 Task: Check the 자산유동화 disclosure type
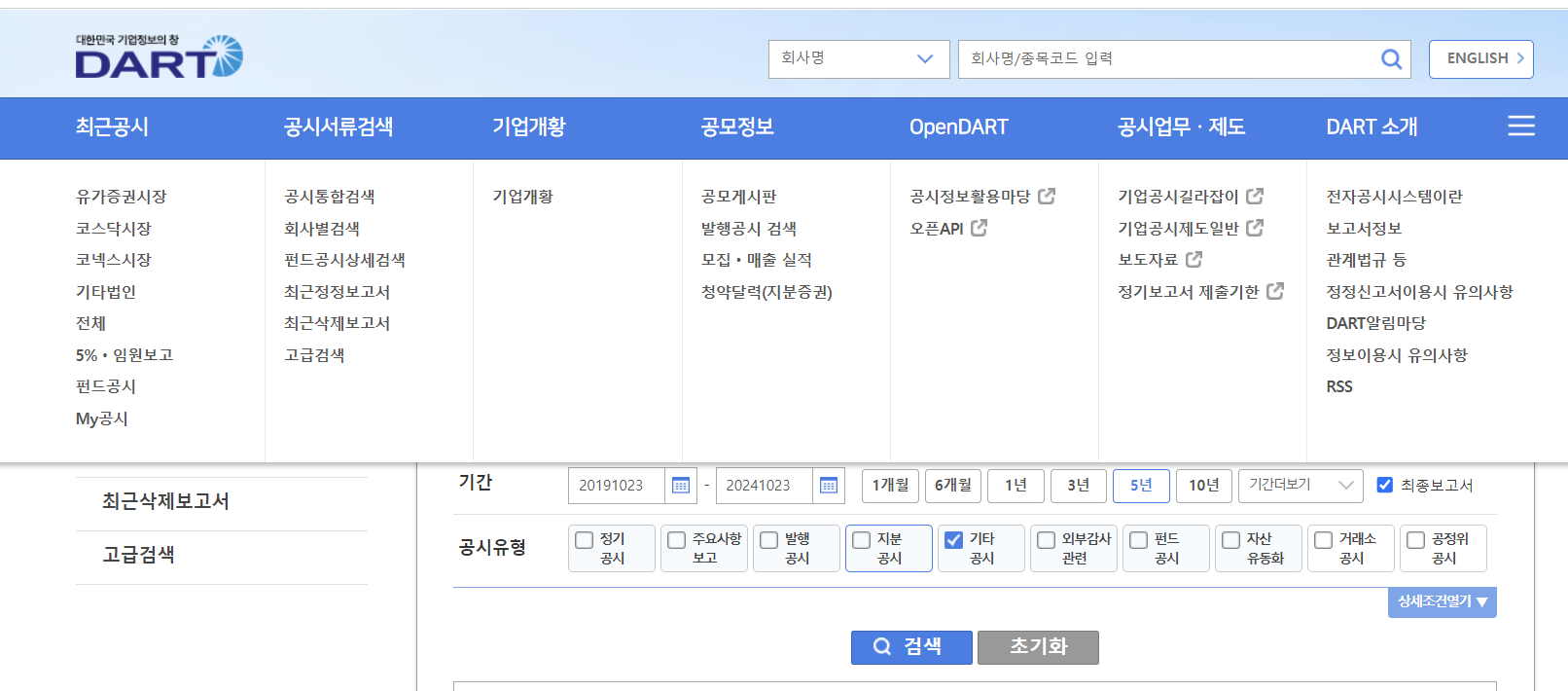[1231, 539]
